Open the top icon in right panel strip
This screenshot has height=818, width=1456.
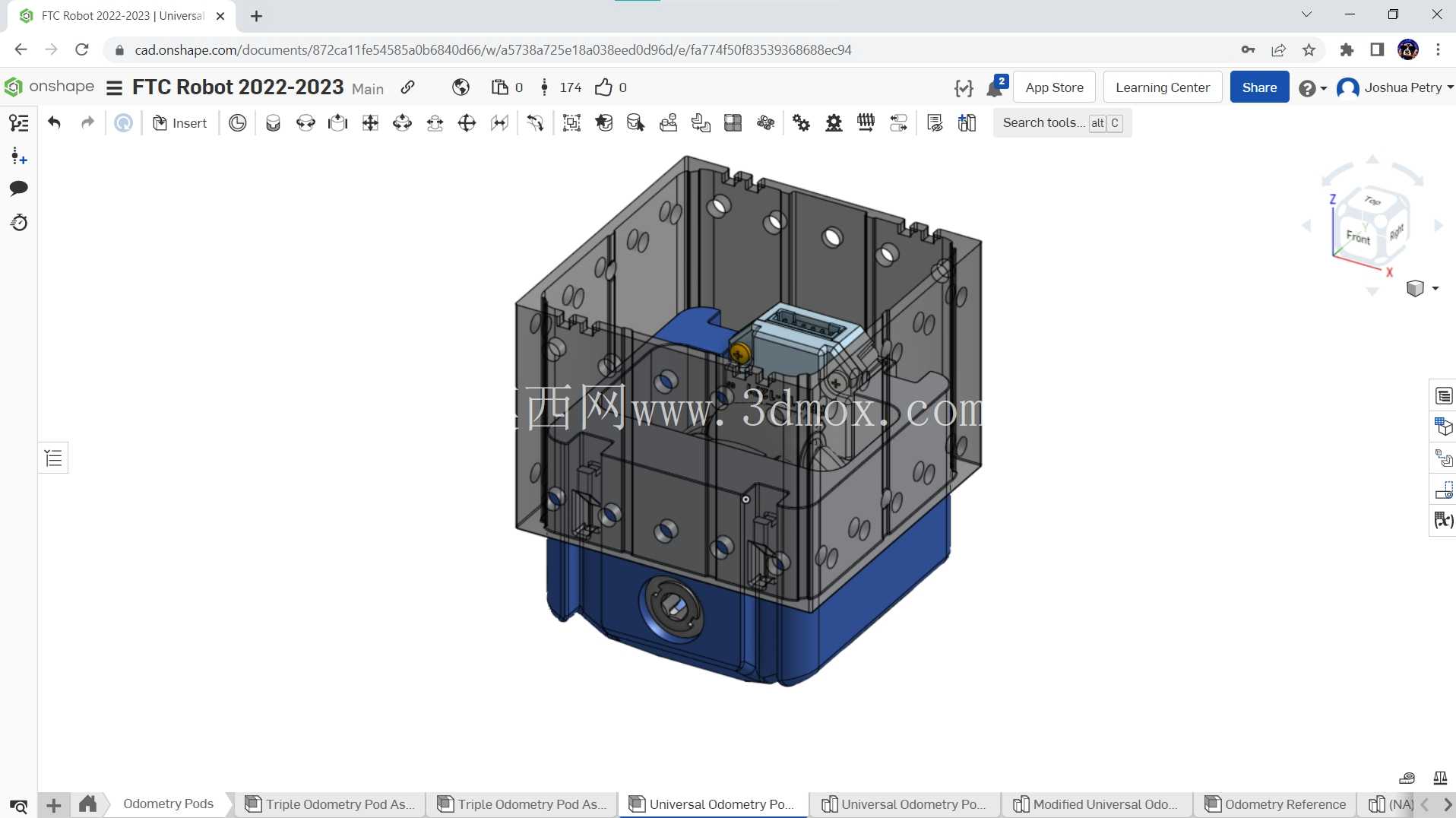point(1443,396)
